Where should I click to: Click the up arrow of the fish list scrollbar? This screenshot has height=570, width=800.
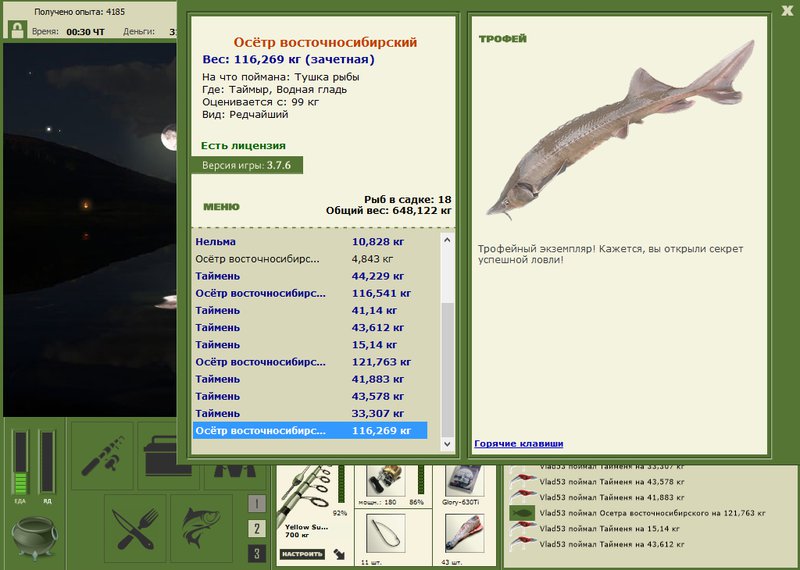(x=447, y=240)
